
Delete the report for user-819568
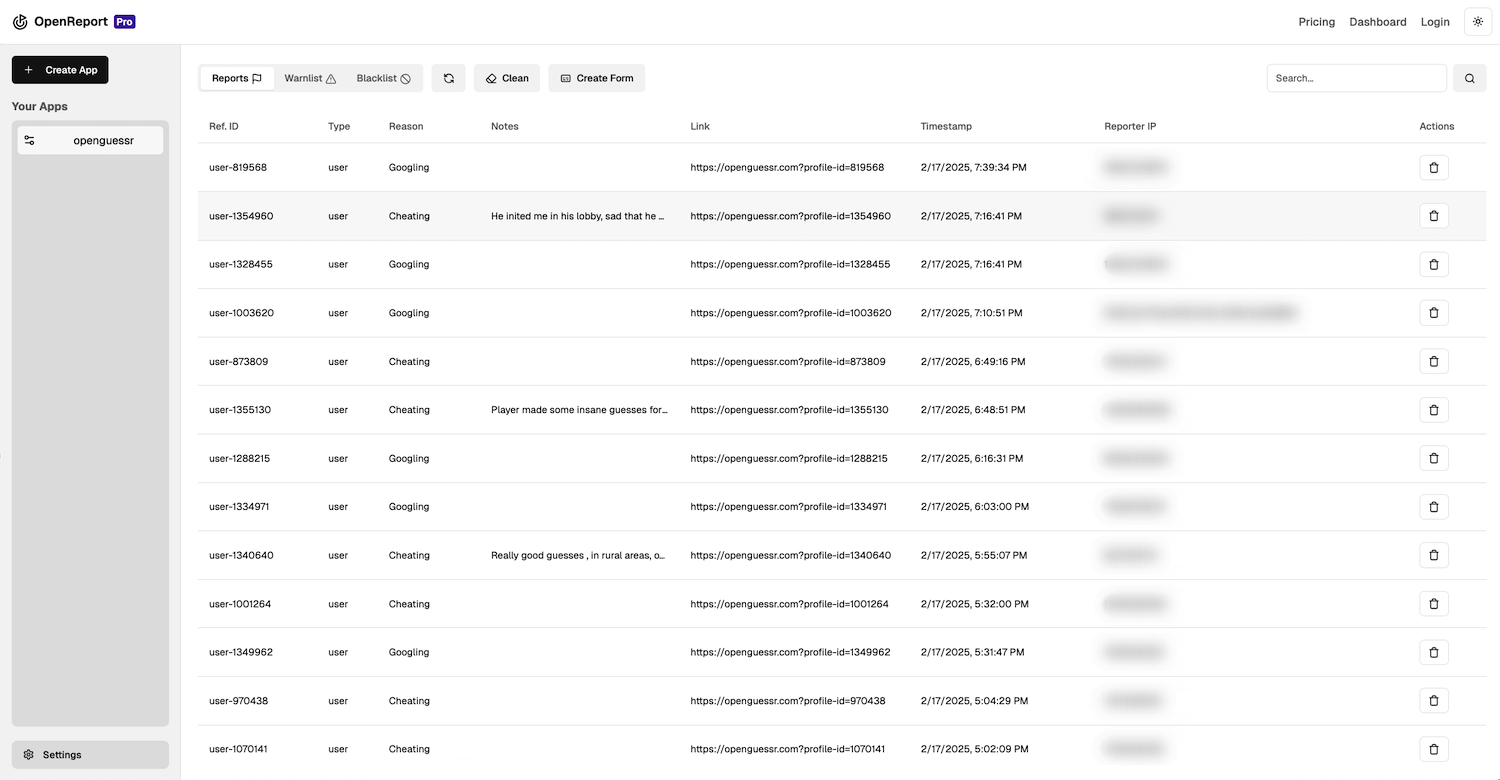click(1434, 167)
